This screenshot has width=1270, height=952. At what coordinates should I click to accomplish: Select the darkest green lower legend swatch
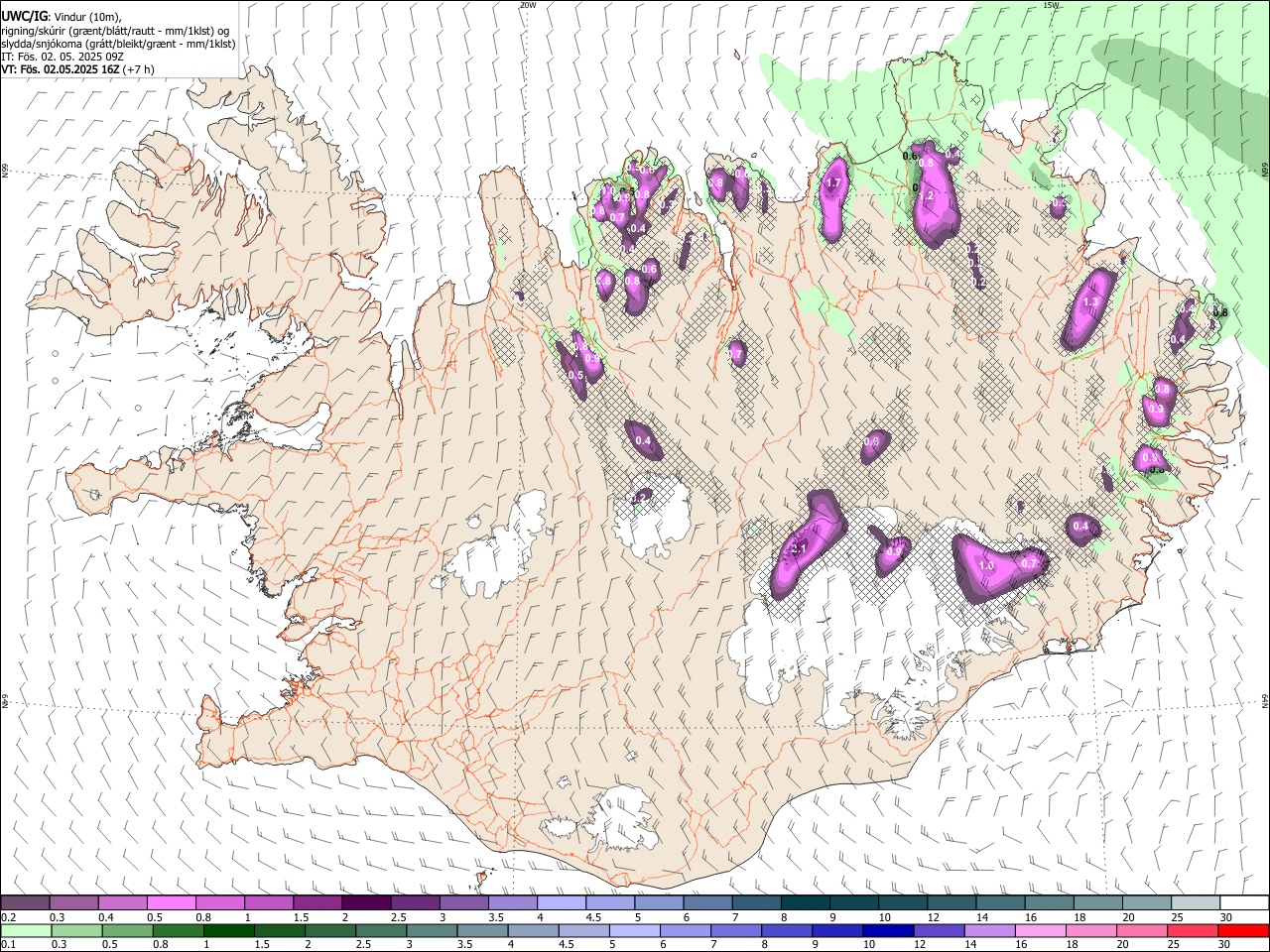tap(229, 931)
